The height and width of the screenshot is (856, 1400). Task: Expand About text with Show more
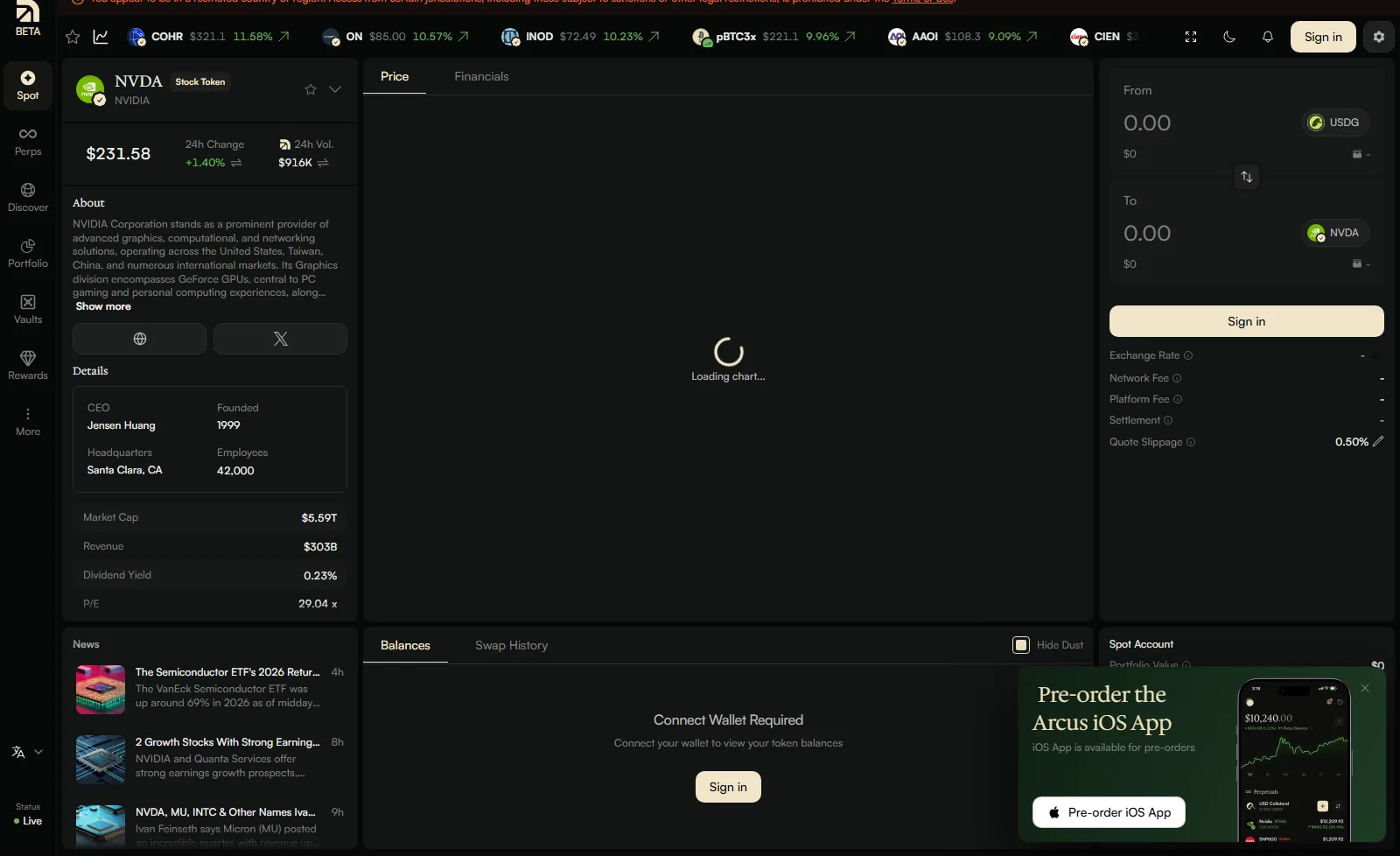[x=103, y=306]
